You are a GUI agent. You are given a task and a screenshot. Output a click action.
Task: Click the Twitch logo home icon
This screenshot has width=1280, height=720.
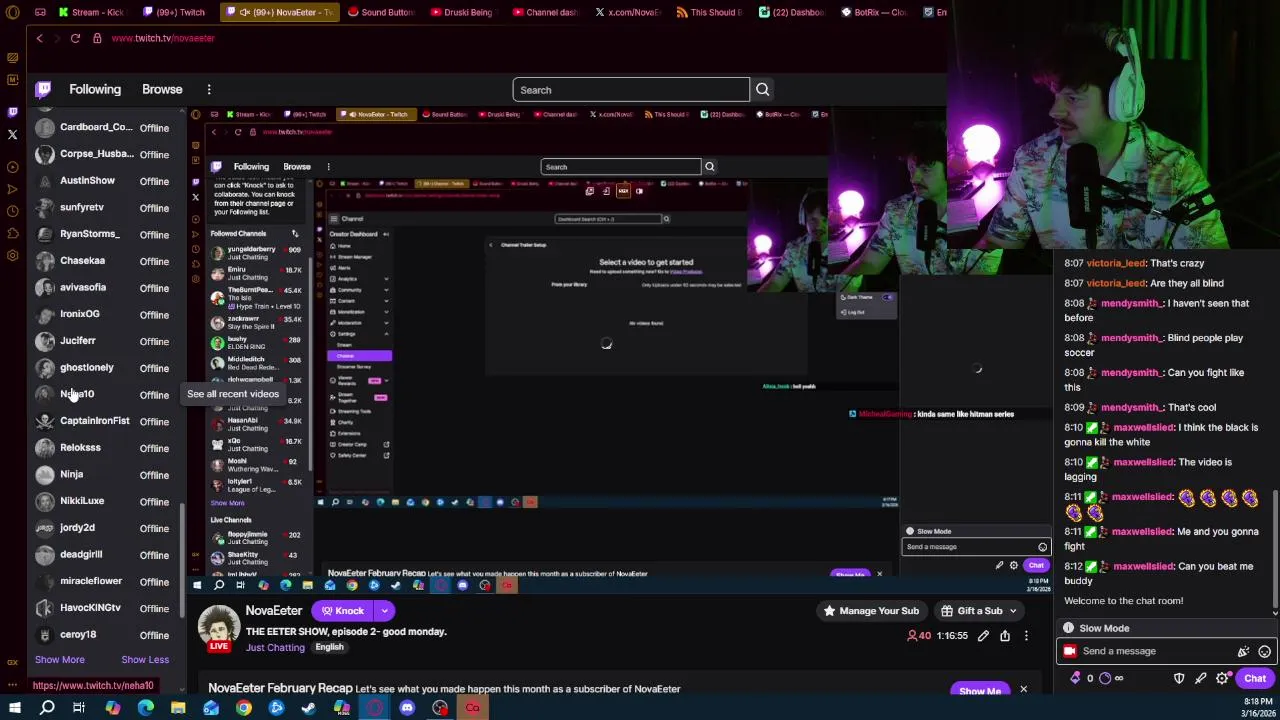(43, 90)
